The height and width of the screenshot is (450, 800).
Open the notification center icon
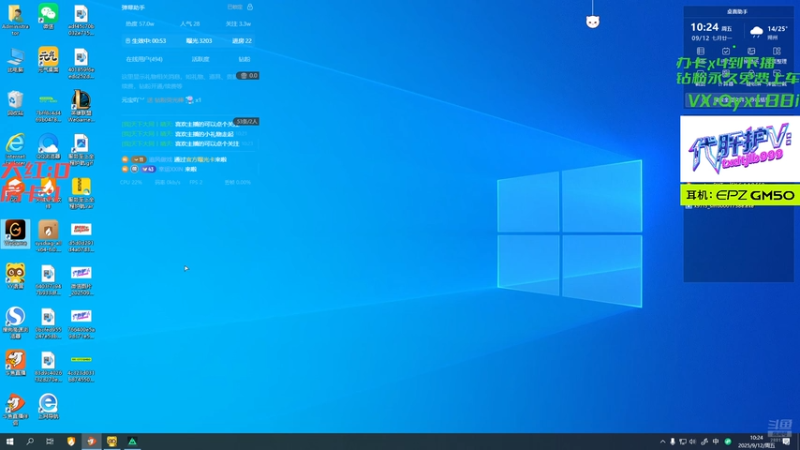[787, 442]
